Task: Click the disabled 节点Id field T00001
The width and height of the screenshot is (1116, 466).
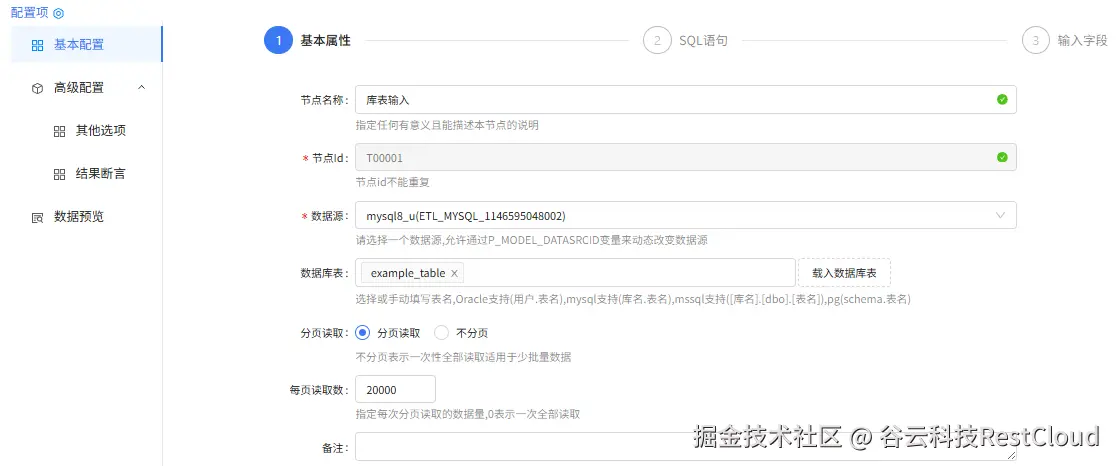Action: point(685,157)
